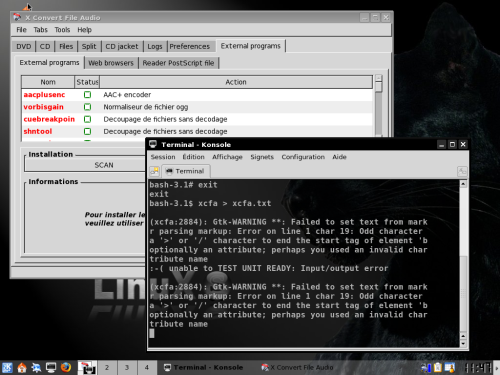This screenshot has width=500, height=375.
Task: Click the Konsole scrollbar's bottom down arrow
Action: pos(463,343)
